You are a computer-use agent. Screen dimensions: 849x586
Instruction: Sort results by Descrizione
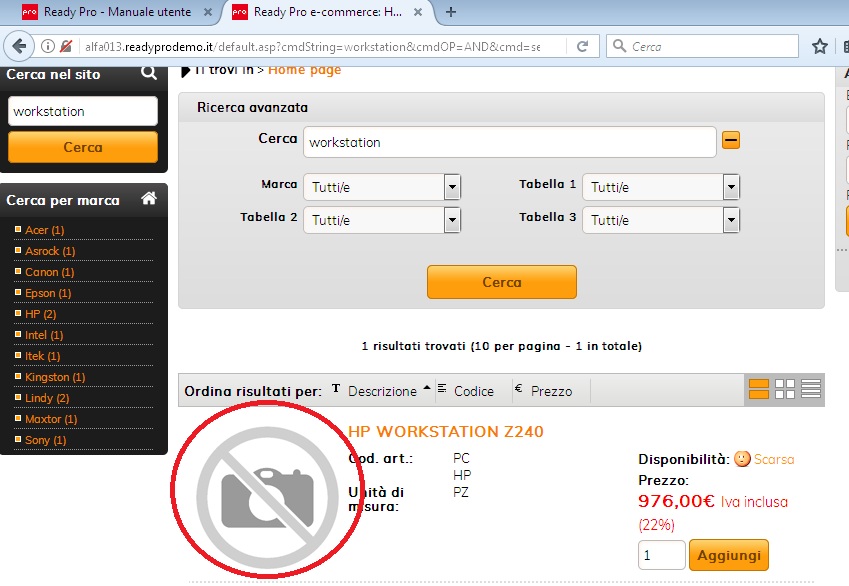point(382,391)
